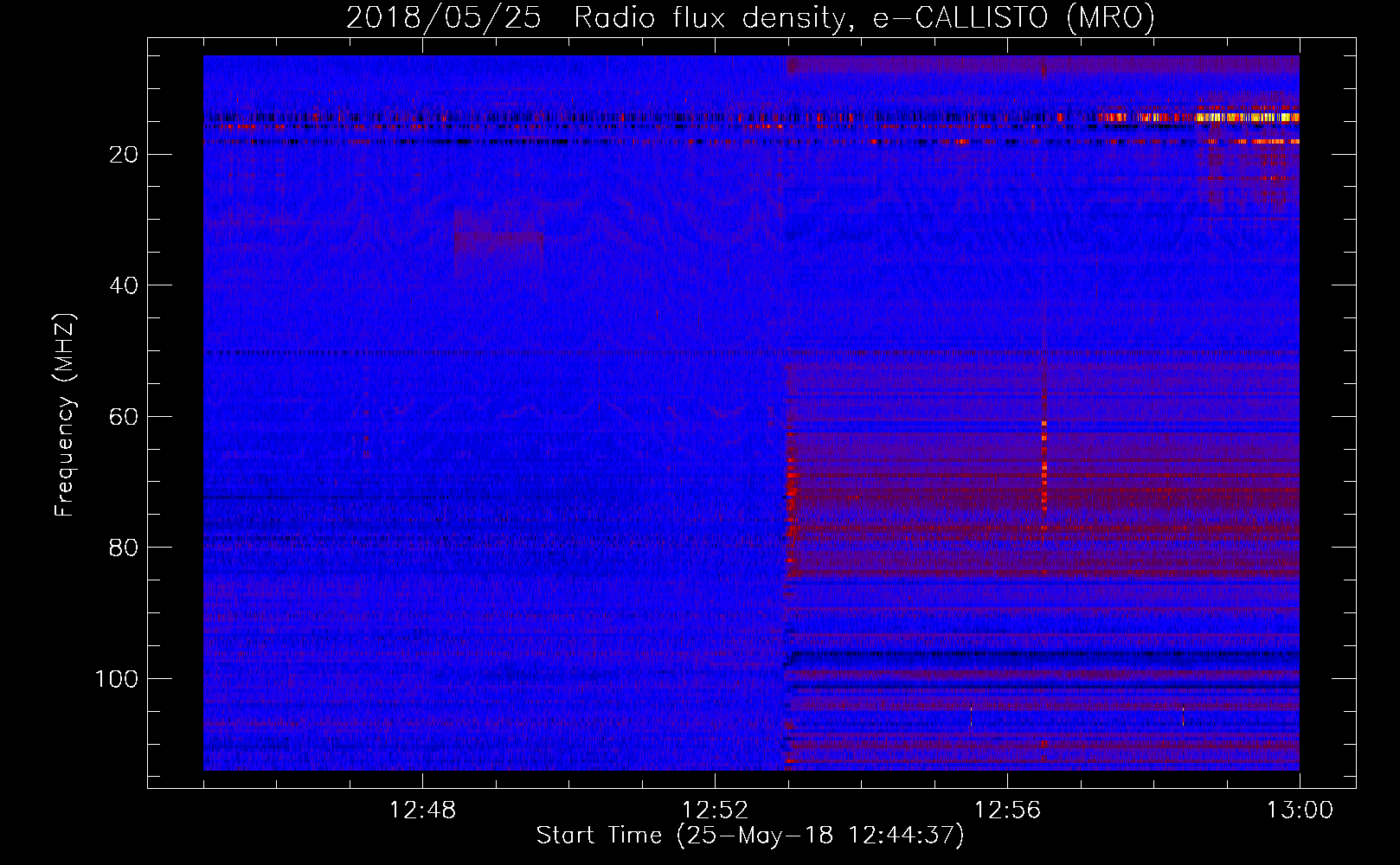Click the "Start Time (25-May-18 12:44:37)" axis label

tap(750, 836)
